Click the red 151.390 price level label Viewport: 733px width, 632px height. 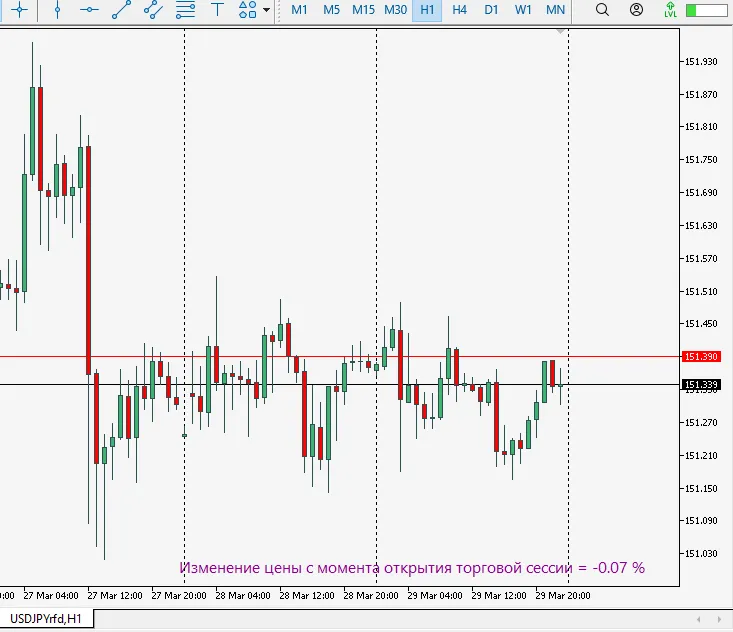tap(701, 356)
